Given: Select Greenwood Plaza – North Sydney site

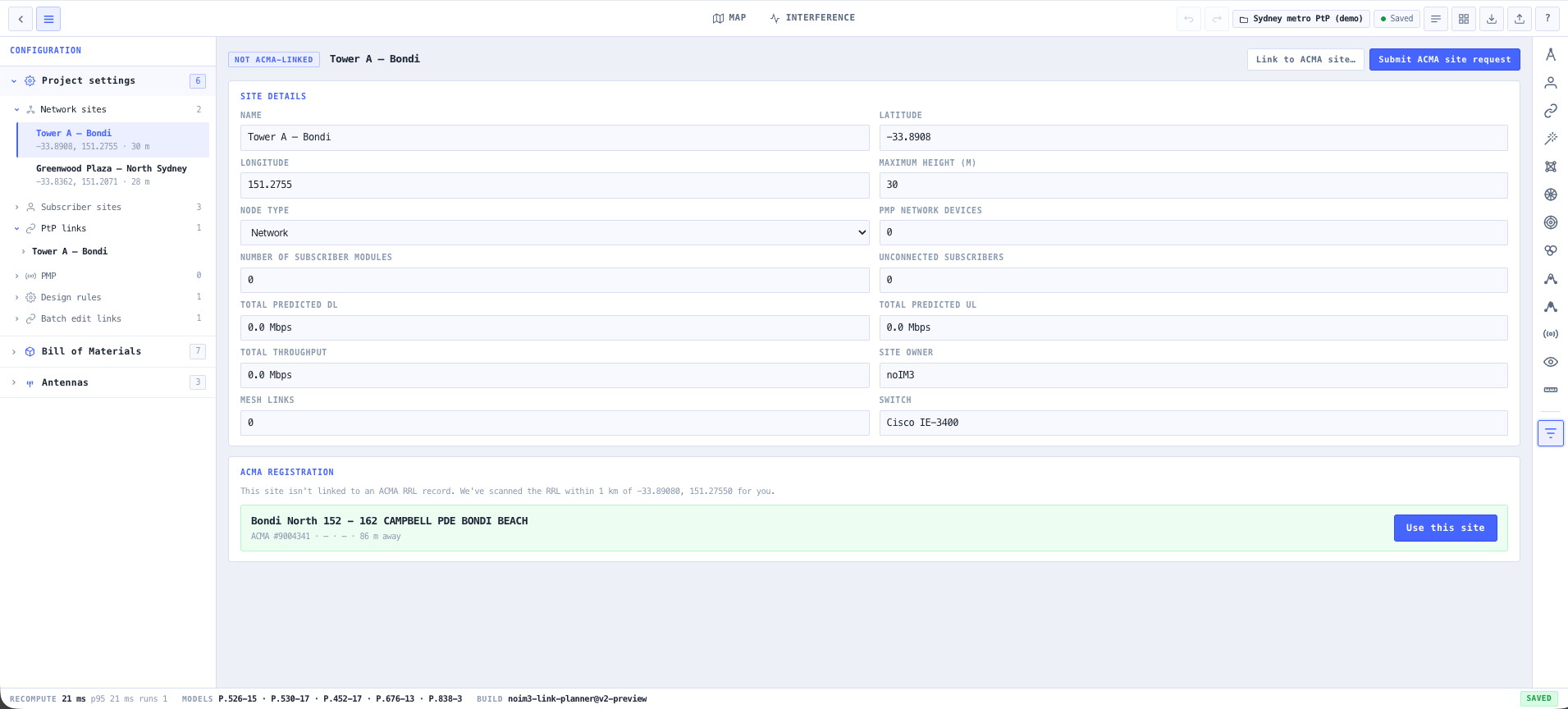Looking at the screenshot, I should pyautogui.click(x=113, y=175).
